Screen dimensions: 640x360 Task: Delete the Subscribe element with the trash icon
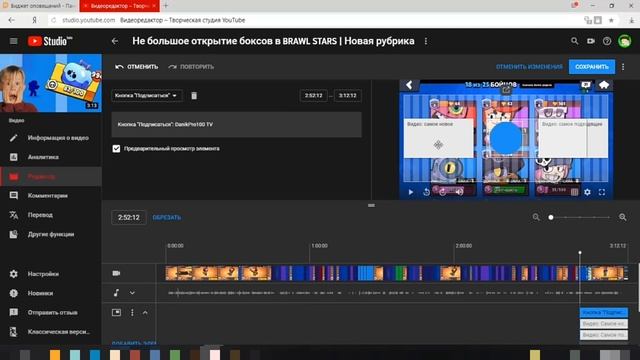194,96
